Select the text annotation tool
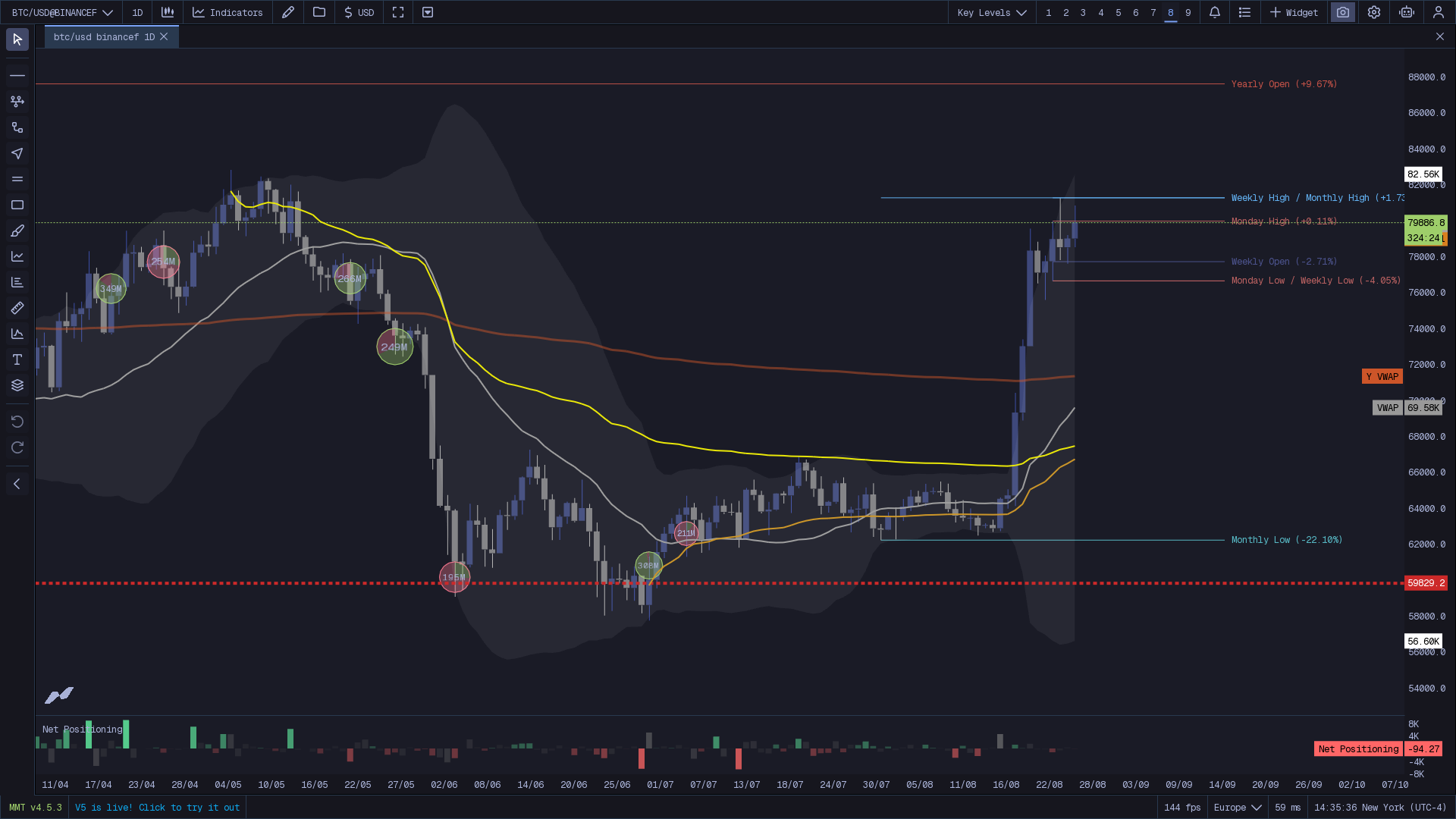The height and width of the screenshot is (819, 1456). 17,359
